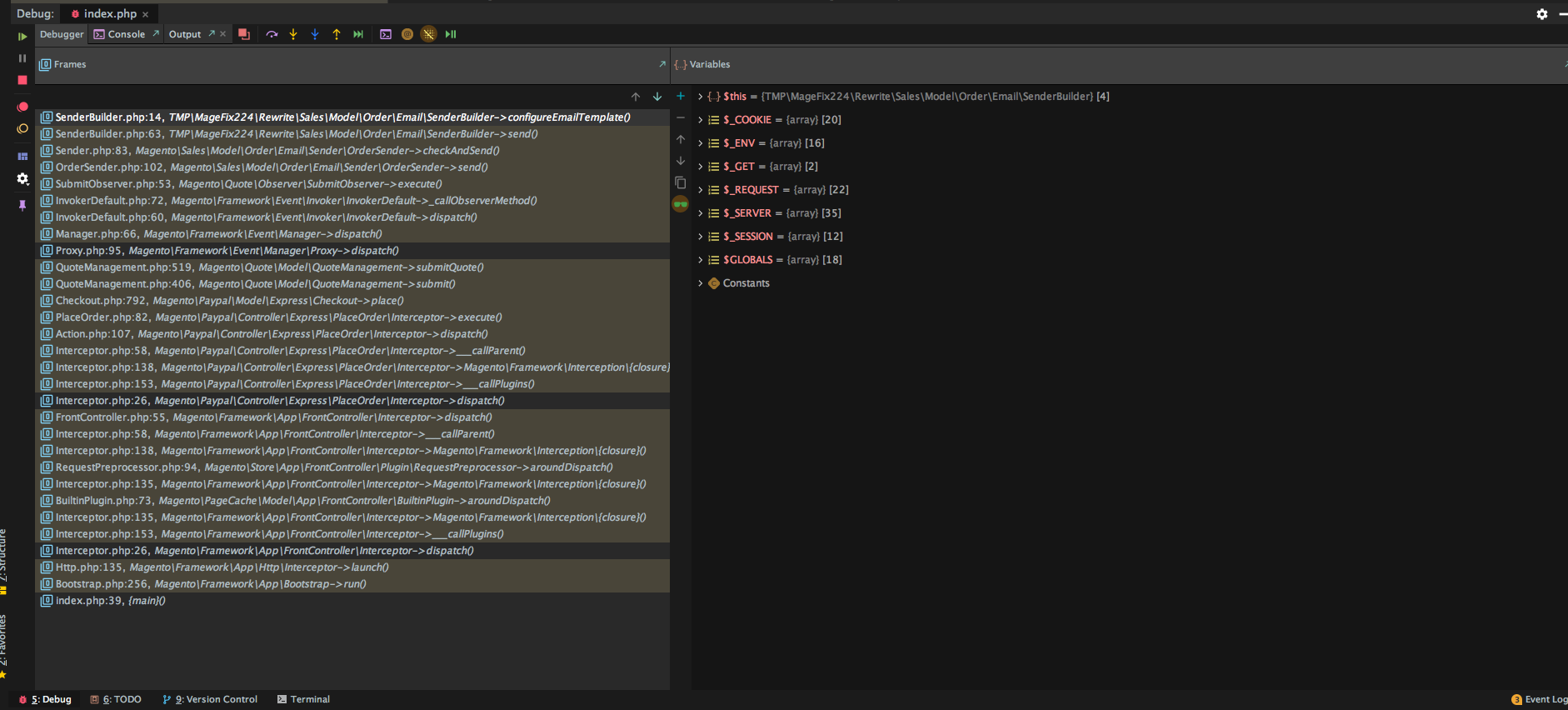
Task: Click the Run to Cursor icon
Action: [x=358, y=34]
